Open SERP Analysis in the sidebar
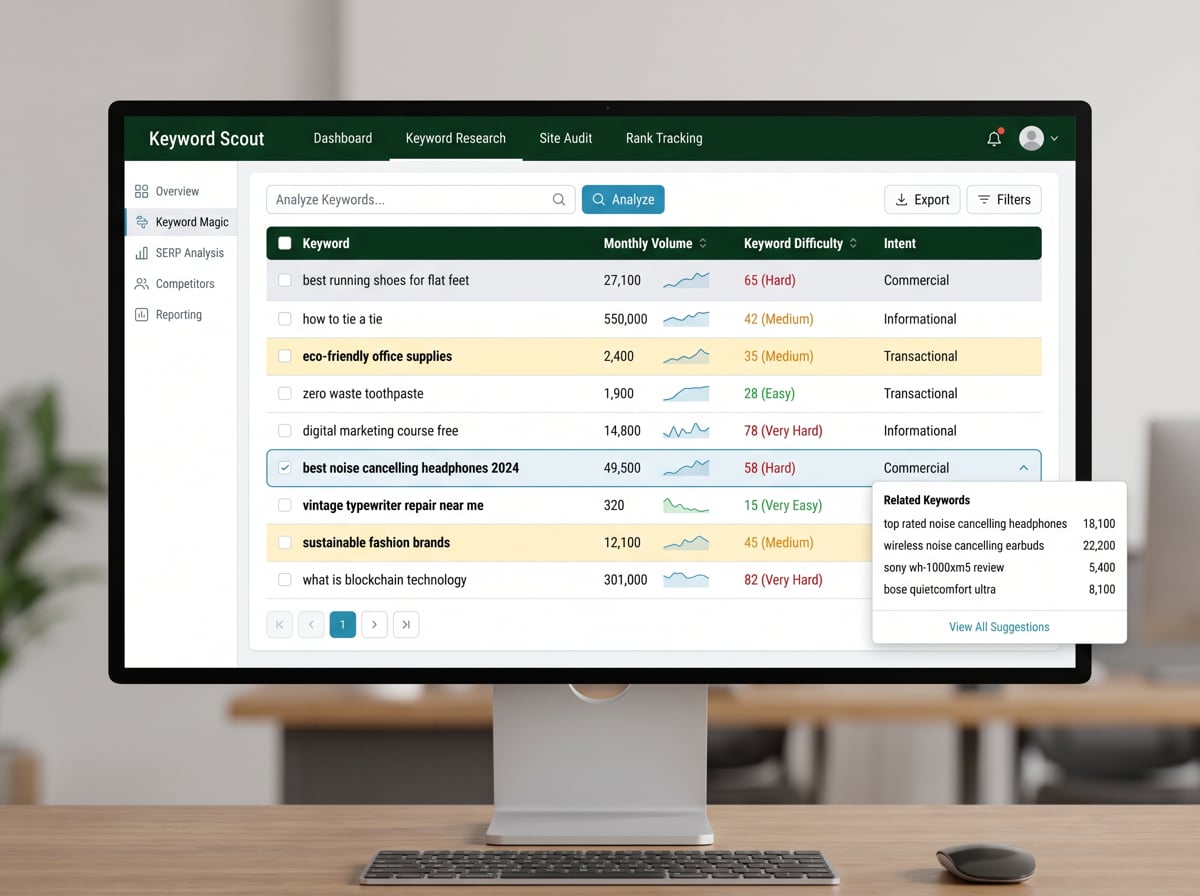 [x=181, y=253]
